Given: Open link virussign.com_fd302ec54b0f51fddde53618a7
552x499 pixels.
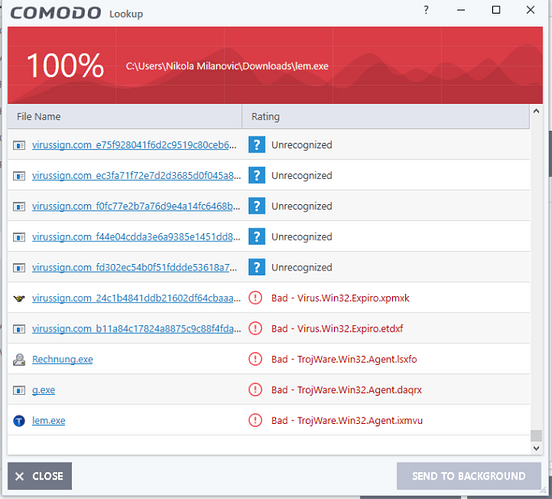Looking at the screenshot, I should 134,268.
